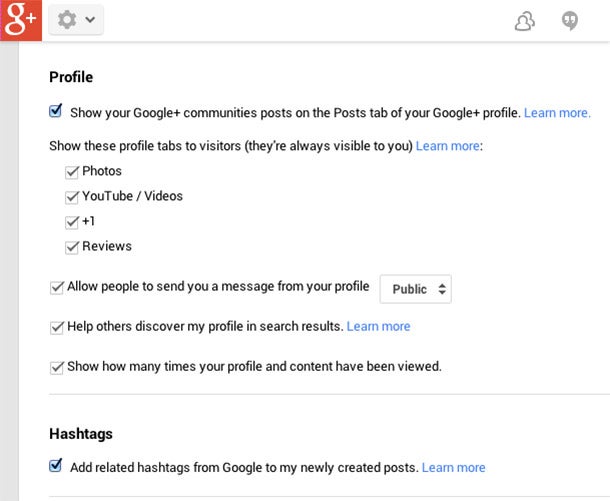Click the Google+ logo icon
The width and height of the screenshot is (610, 501).
click(x=21, y=20)
